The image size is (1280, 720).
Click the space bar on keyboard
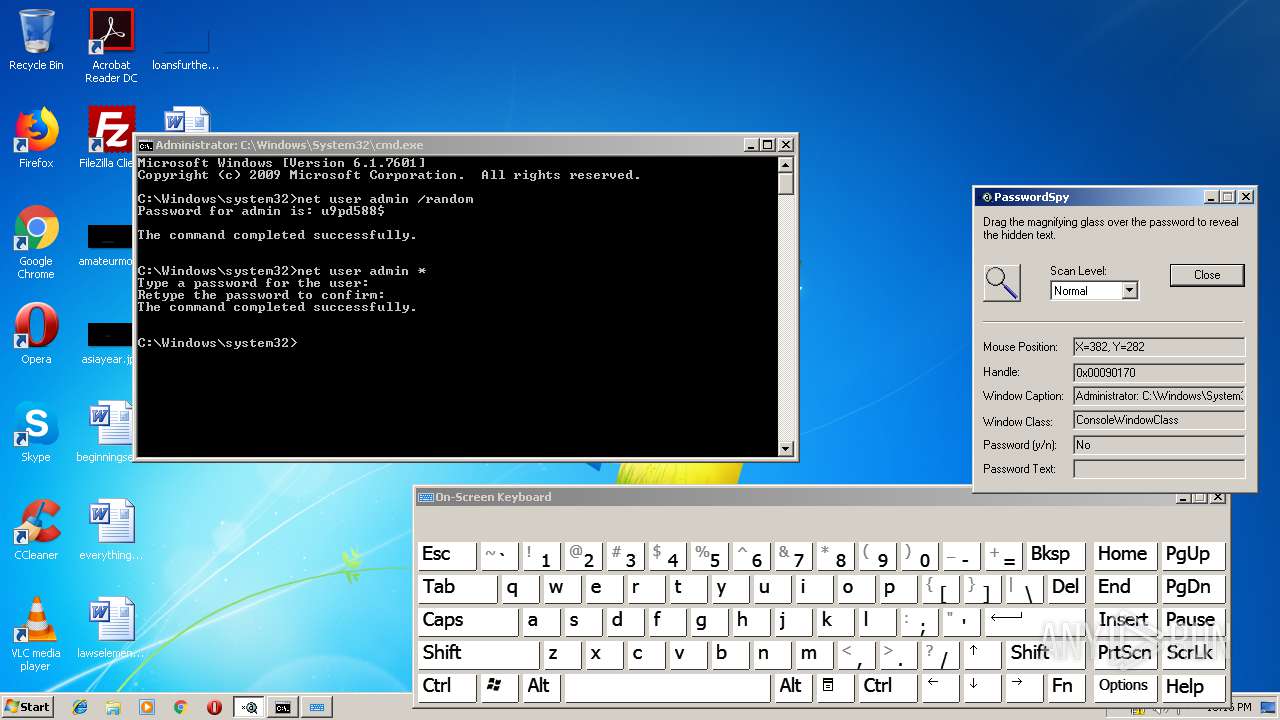pyautogui.click(x=667, y=686)
